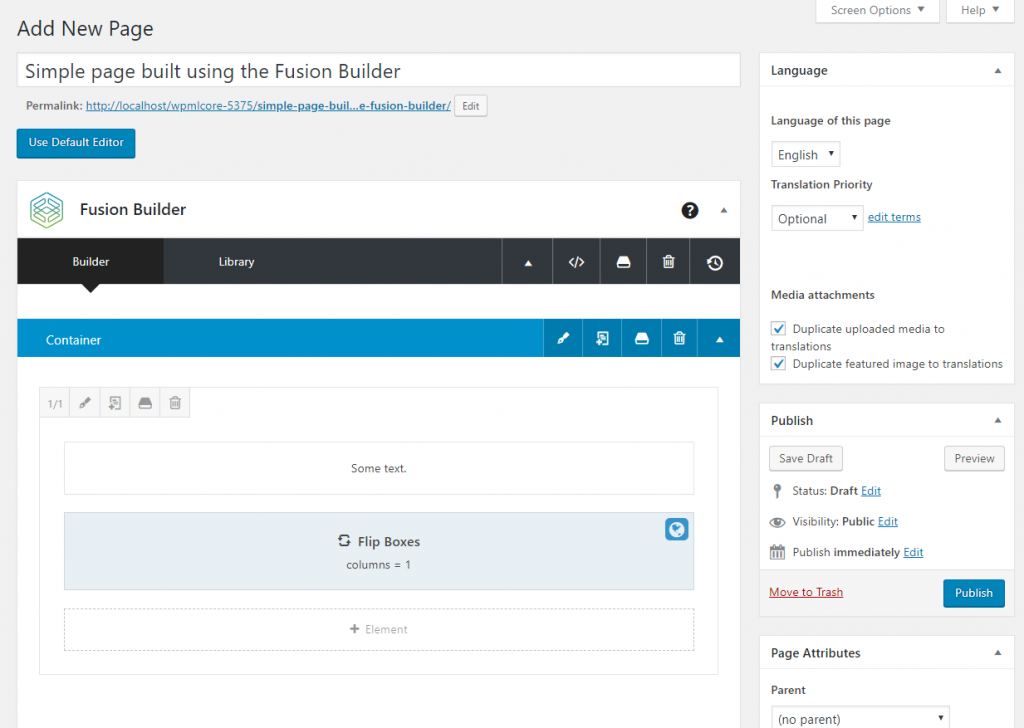Toggle Duplicate uploaded media to translations
Viewport: 1024px width, 728px height.
tap(778, 328)
